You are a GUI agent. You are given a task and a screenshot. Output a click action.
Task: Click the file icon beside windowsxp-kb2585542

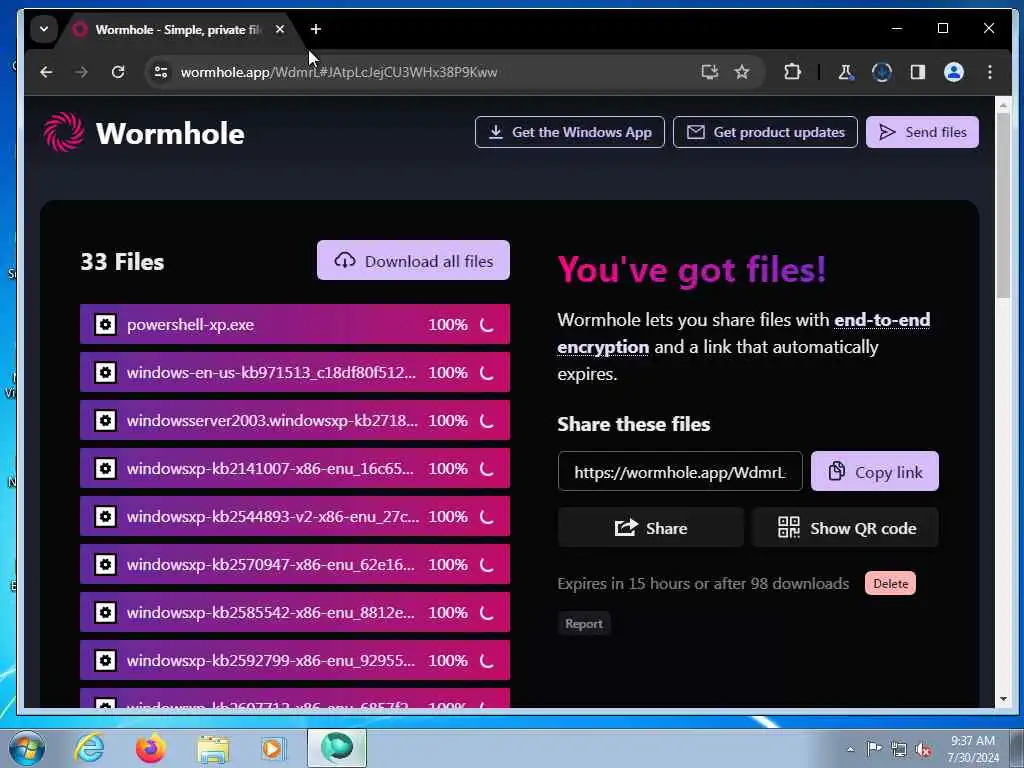coord(105,613)
